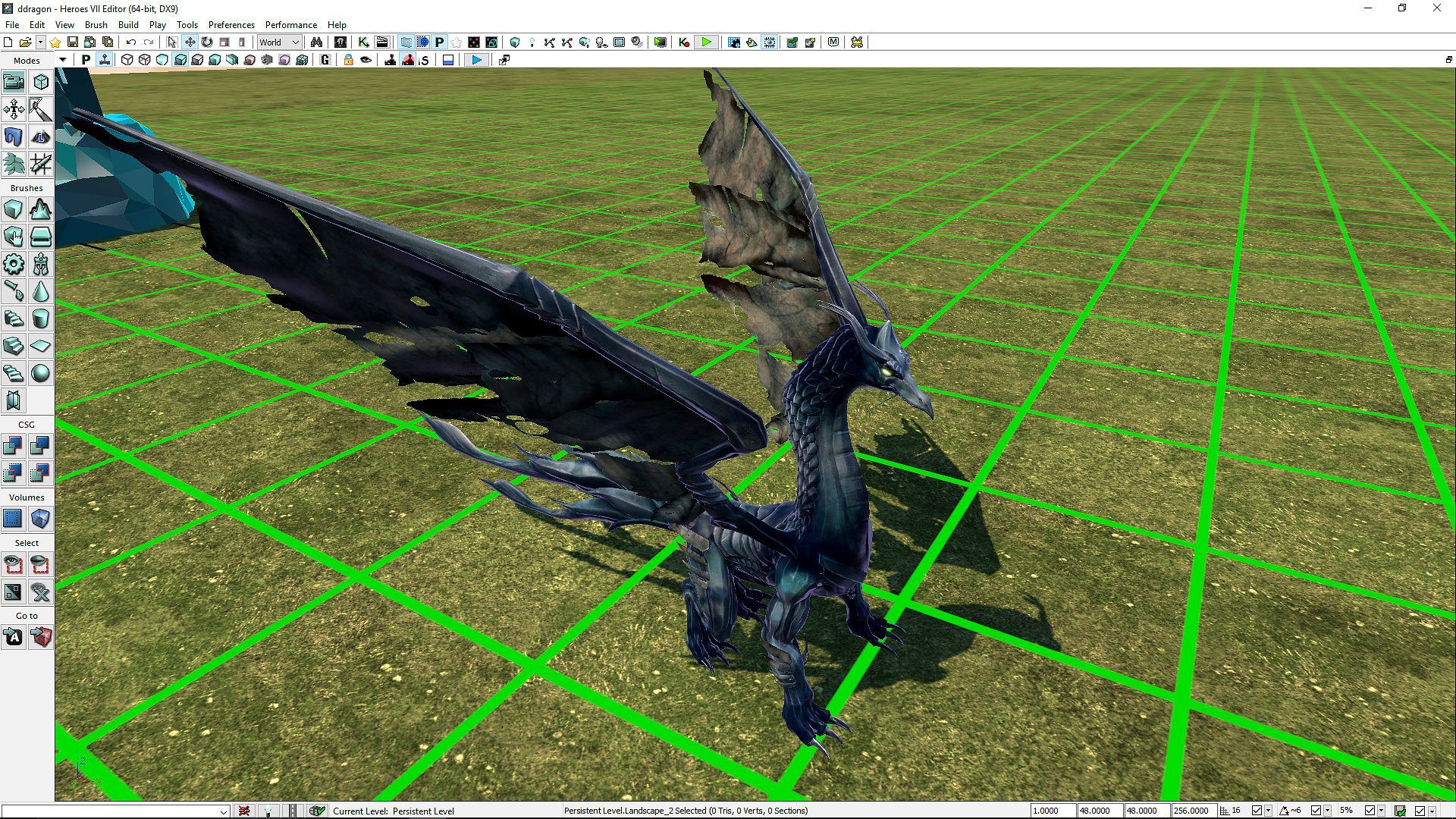Image resolution: width=1456 pixels, height=819 pixels.
Task: Click the M shield icon in toolbar
Action: click(833, 42)
